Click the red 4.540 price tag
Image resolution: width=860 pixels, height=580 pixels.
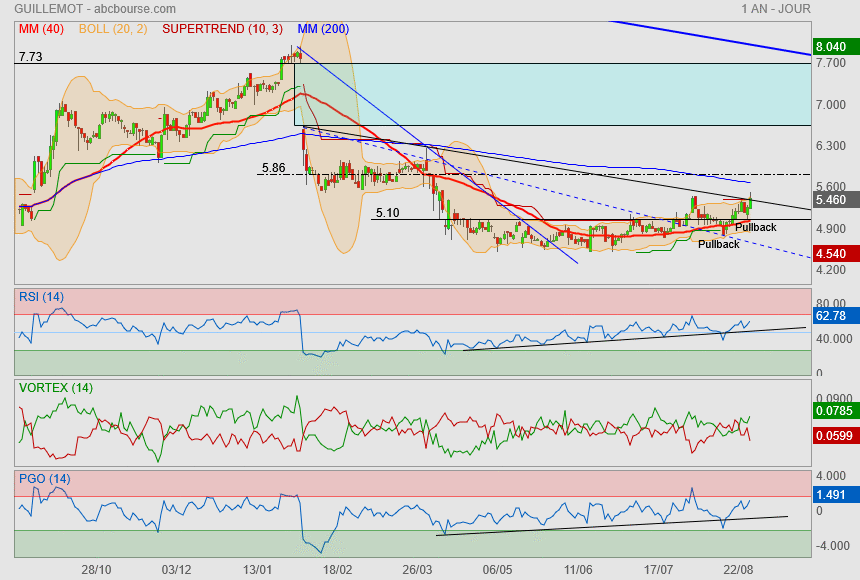pos(832,253)
